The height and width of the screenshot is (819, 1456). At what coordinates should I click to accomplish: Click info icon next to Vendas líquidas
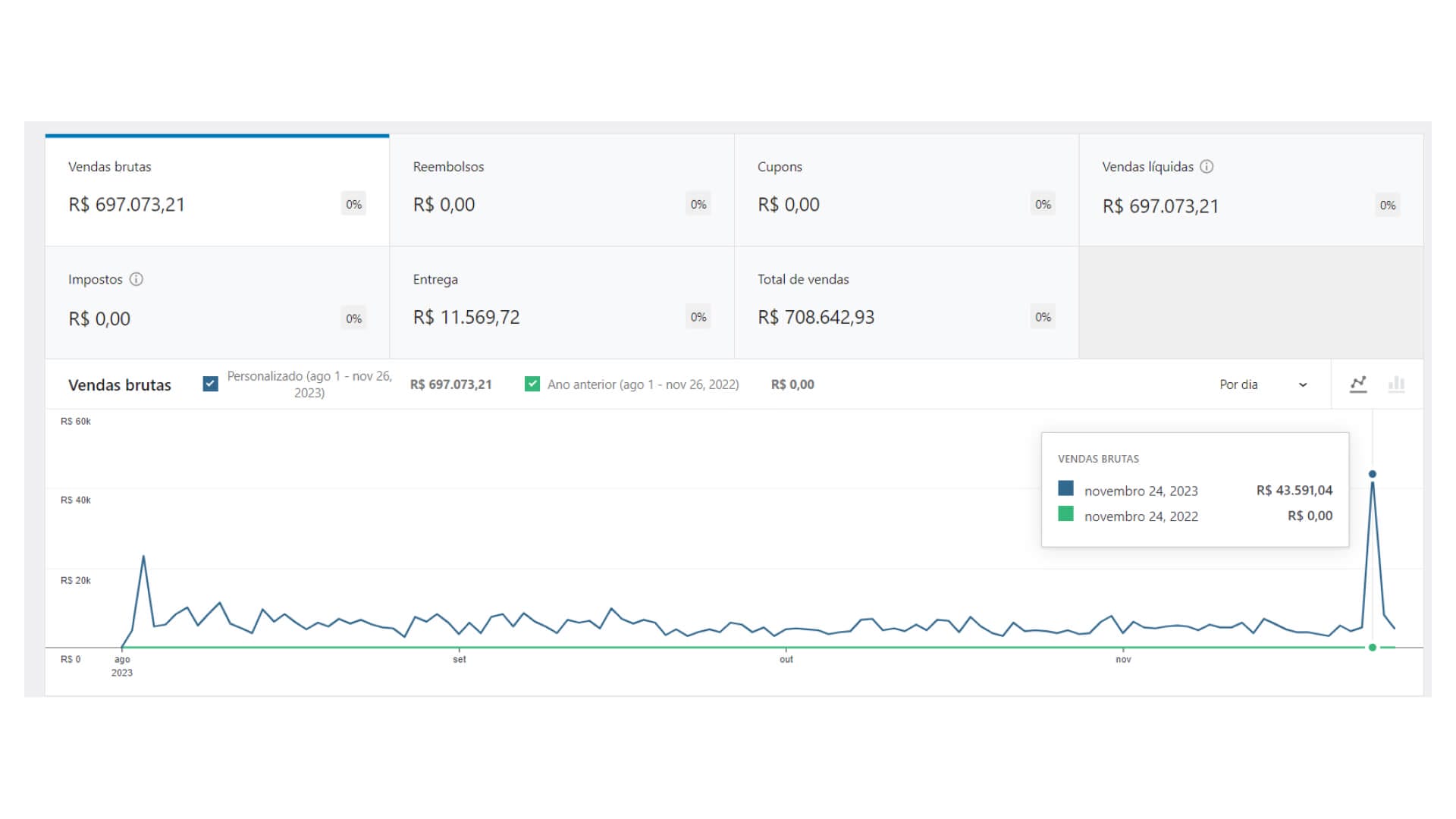[x=1207, y=167]
